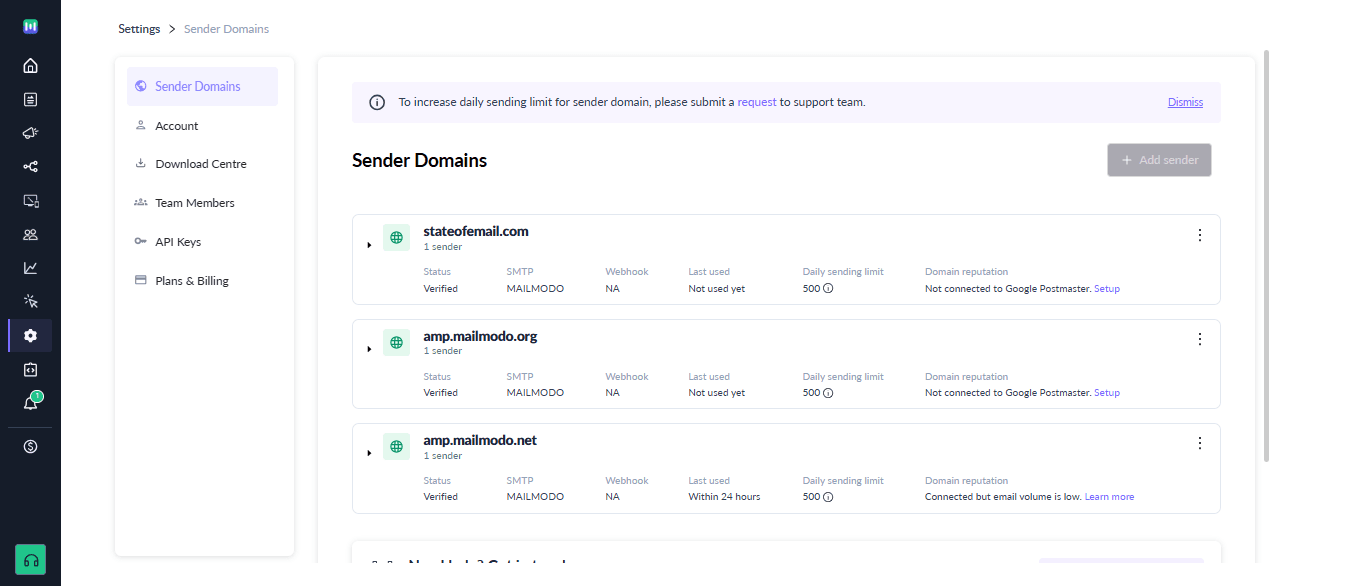Open the templates document icon in sidebar
The image size is (1352, 586).
(x=30, y=99)
